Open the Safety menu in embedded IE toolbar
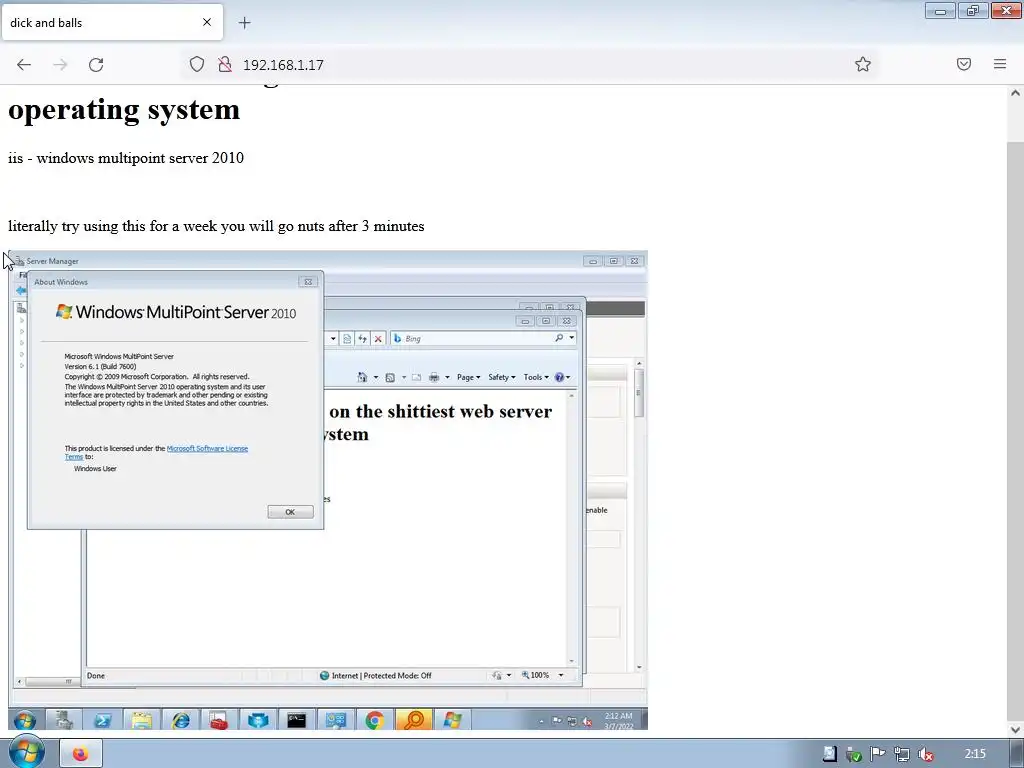The image size is (1024, 768). pyautogui.click(x=502, y=377)
